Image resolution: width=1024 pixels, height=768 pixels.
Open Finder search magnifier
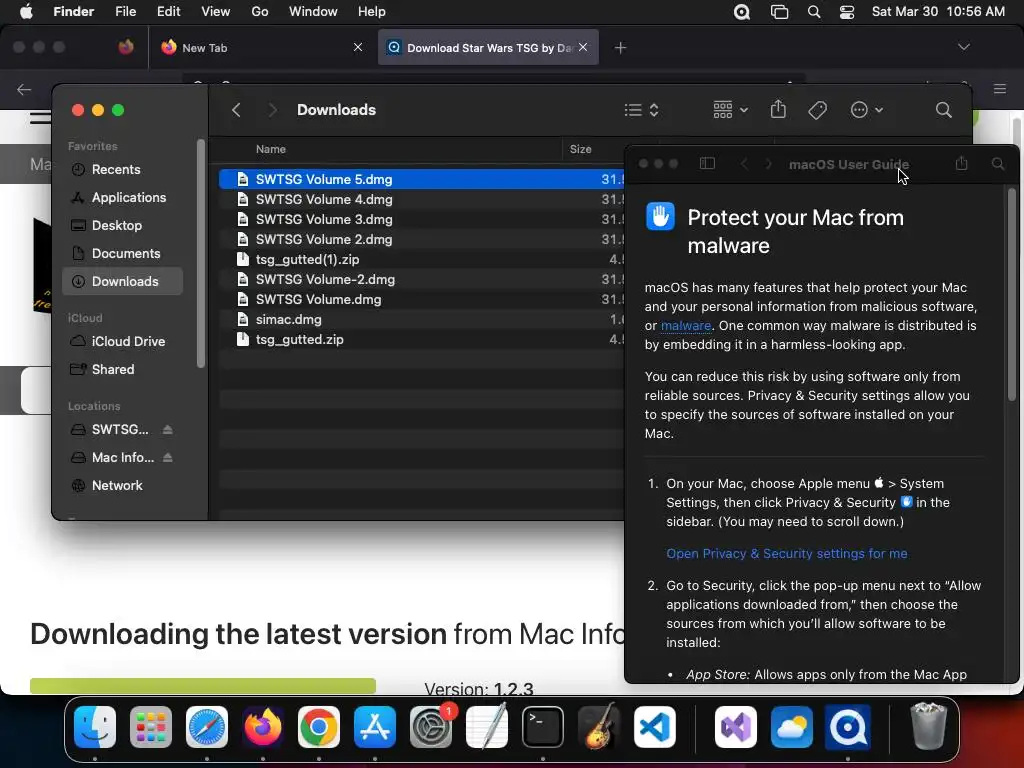943,110
